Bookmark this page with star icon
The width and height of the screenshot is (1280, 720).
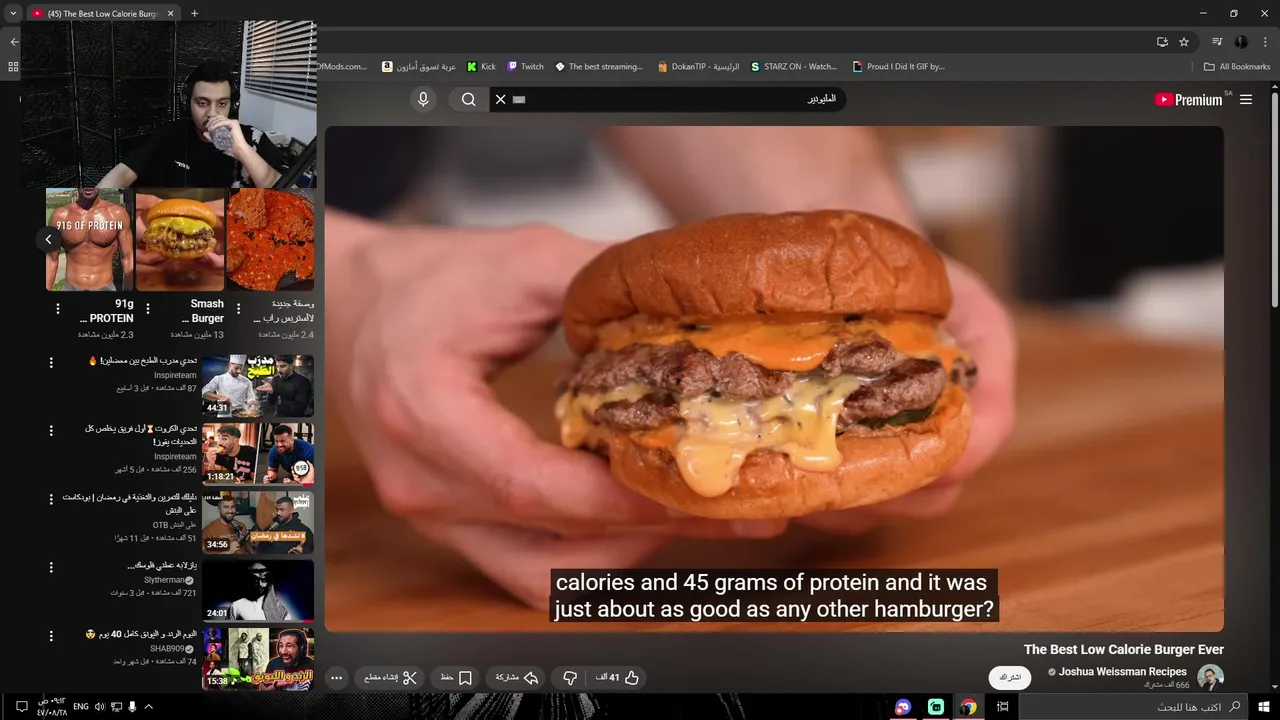tap(1184, 42)
